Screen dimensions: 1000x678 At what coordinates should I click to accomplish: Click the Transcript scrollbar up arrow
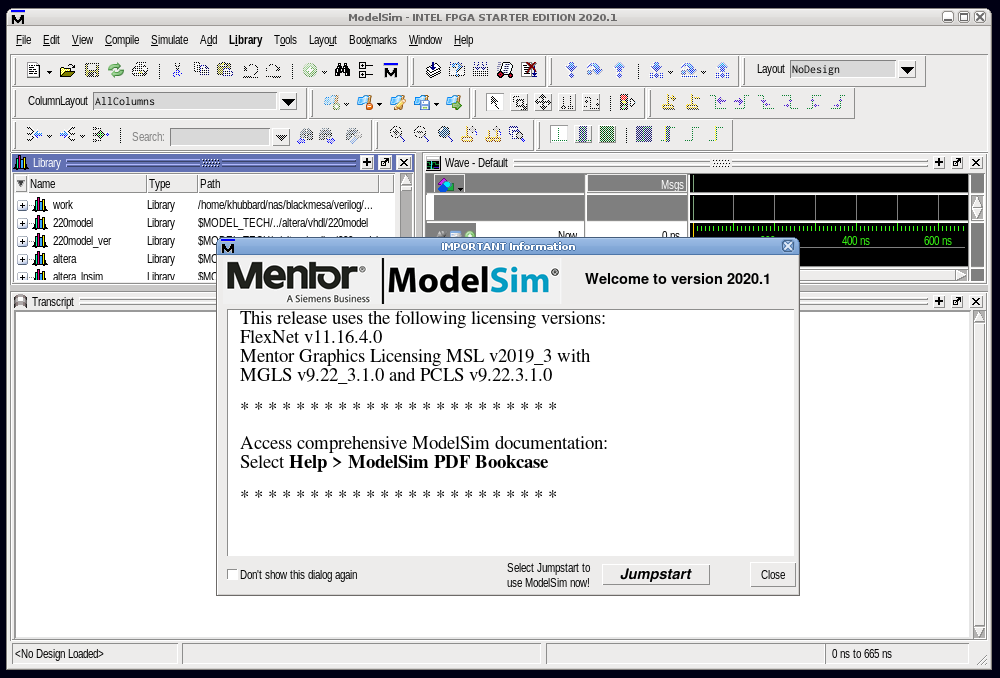979,318
